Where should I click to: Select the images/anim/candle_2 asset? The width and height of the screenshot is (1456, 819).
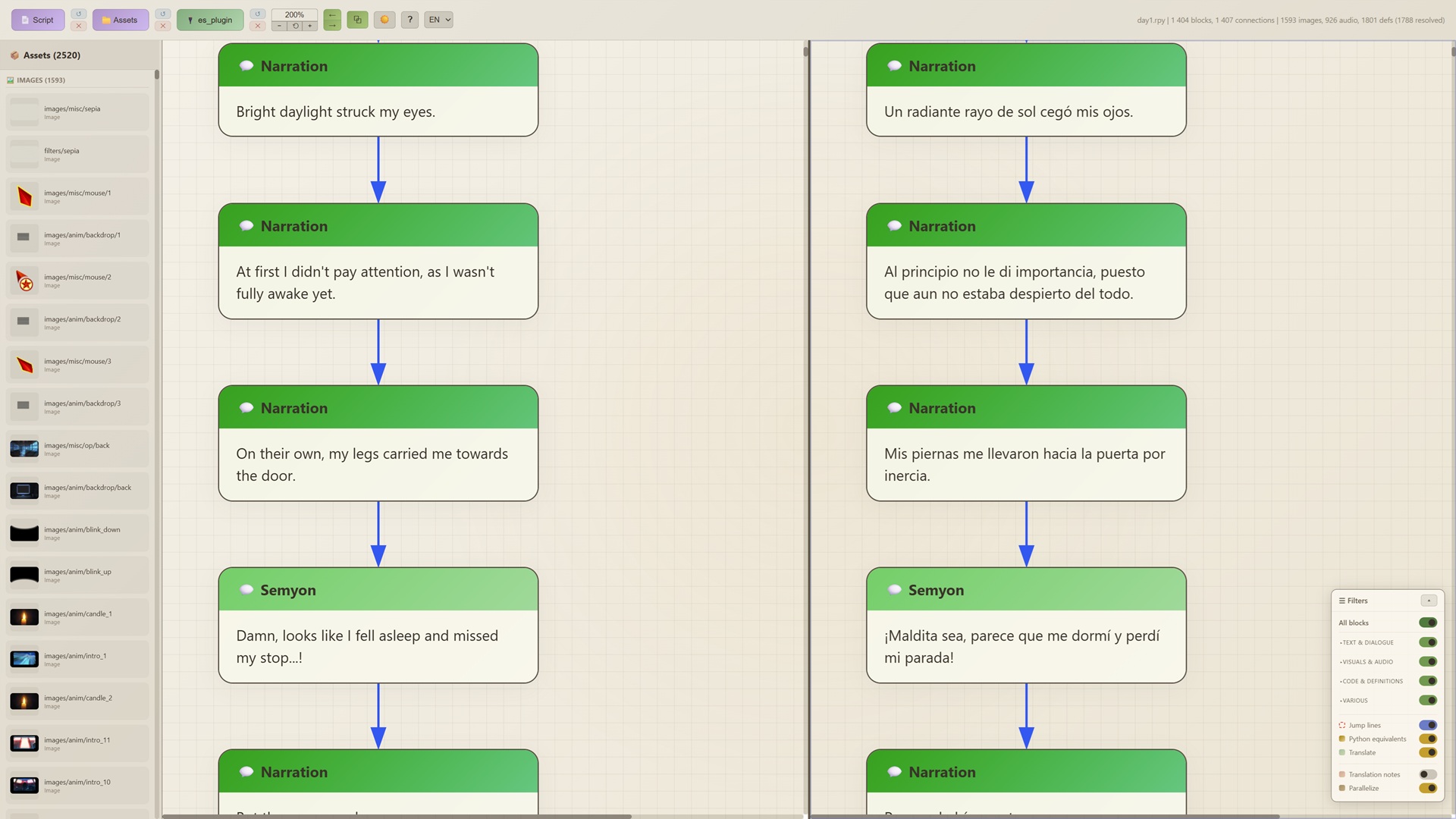(77, 701)
